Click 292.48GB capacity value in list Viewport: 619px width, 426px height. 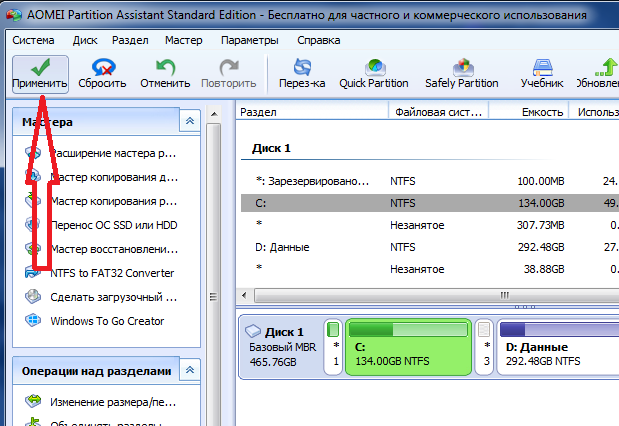[541, 247]
